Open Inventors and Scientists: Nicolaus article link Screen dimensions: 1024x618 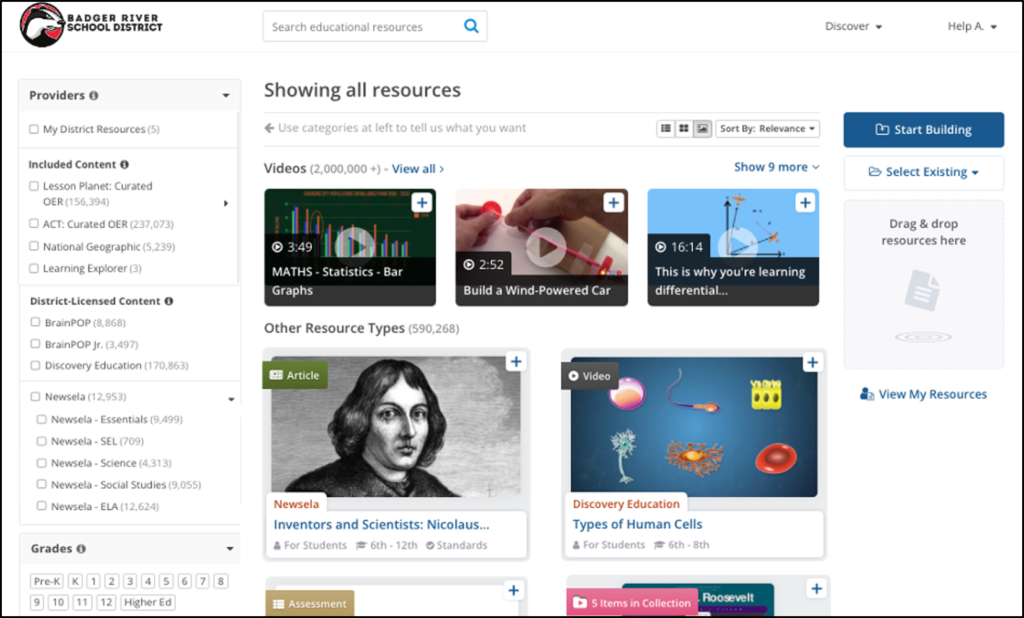(x=381, y=525)
